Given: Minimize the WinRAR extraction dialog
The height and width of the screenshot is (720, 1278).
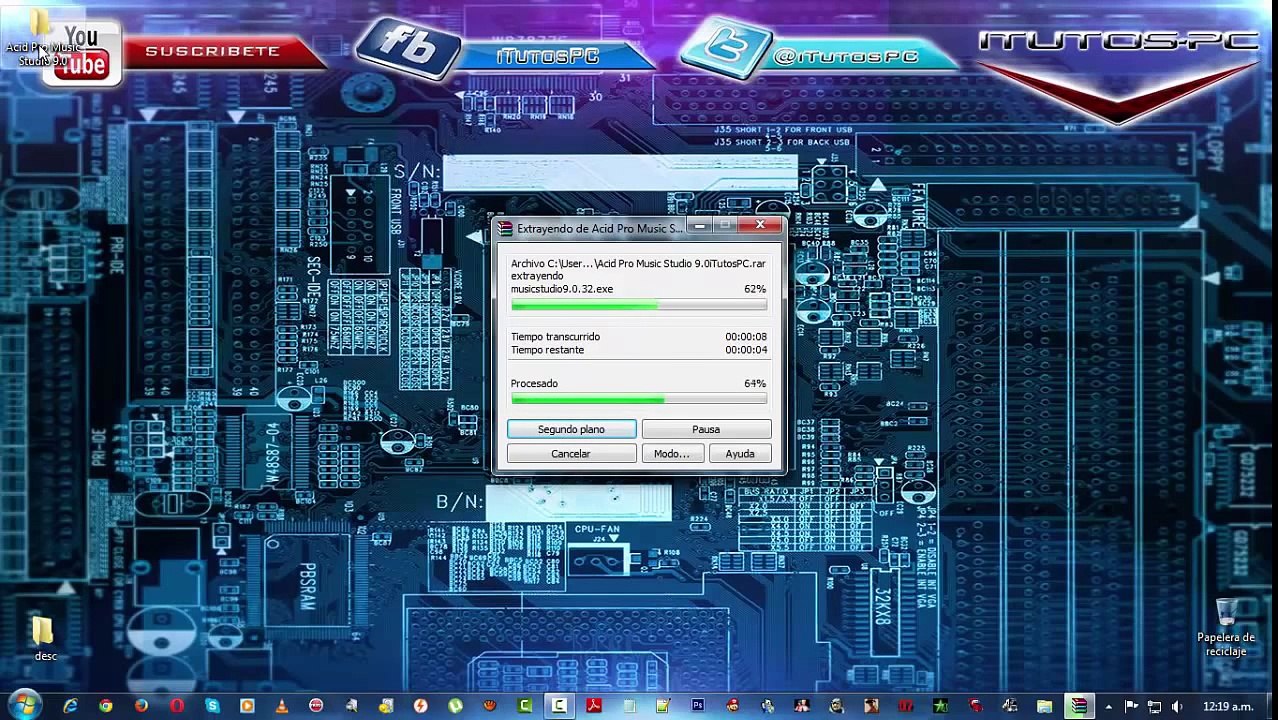Looking at the screenshot, I should click(700, 226).
